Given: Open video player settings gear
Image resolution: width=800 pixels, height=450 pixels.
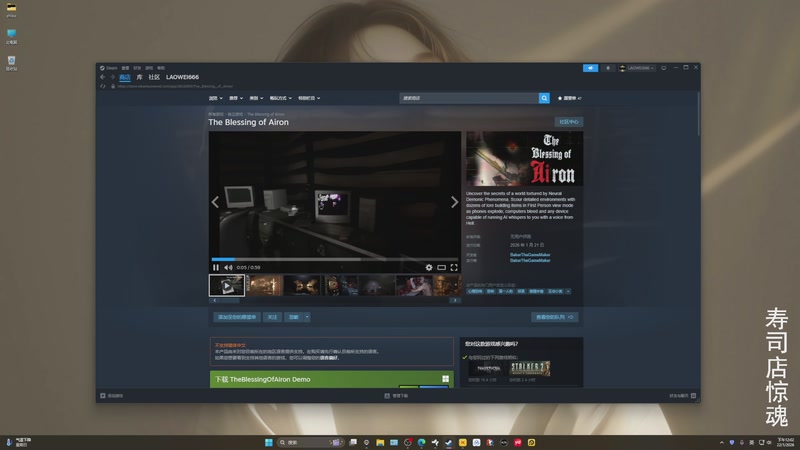Looking at the screenshot, I should pyautogui.click(x=429, y=267).
